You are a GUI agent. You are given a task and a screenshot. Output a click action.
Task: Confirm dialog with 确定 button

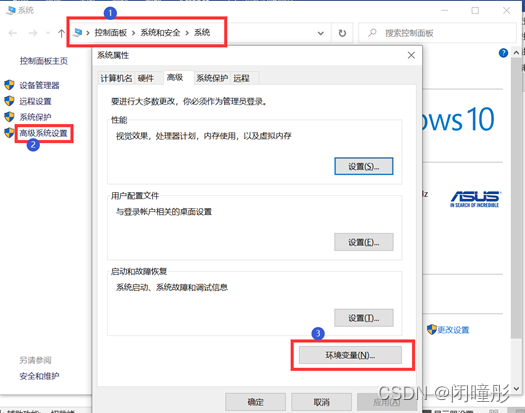pos(255,402)
